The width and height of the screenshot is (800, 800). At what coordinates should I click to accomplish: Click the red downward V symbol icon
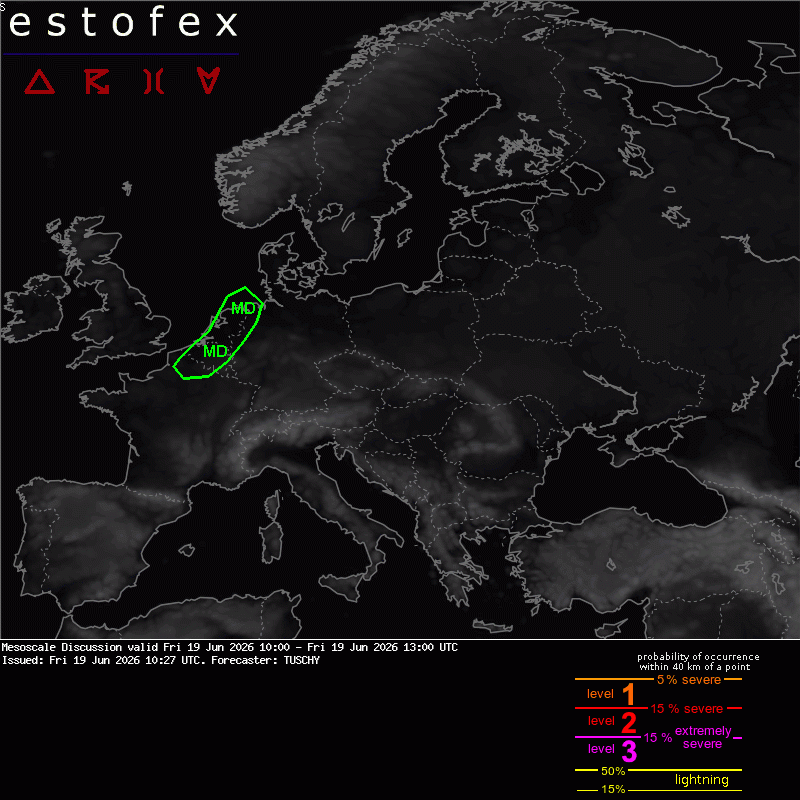point(209,80)
